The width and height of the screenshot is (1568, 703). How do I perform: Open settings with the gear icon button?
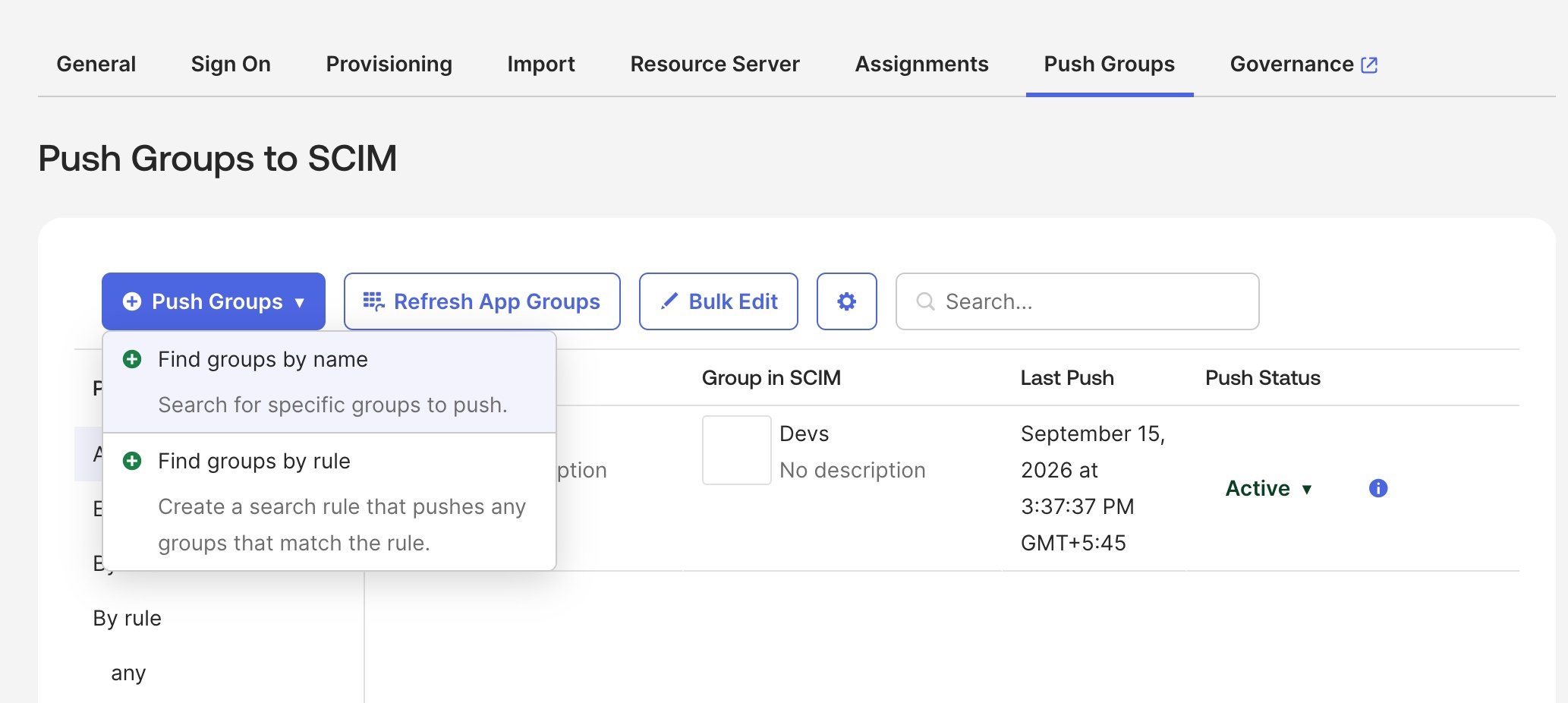point(846,301)
